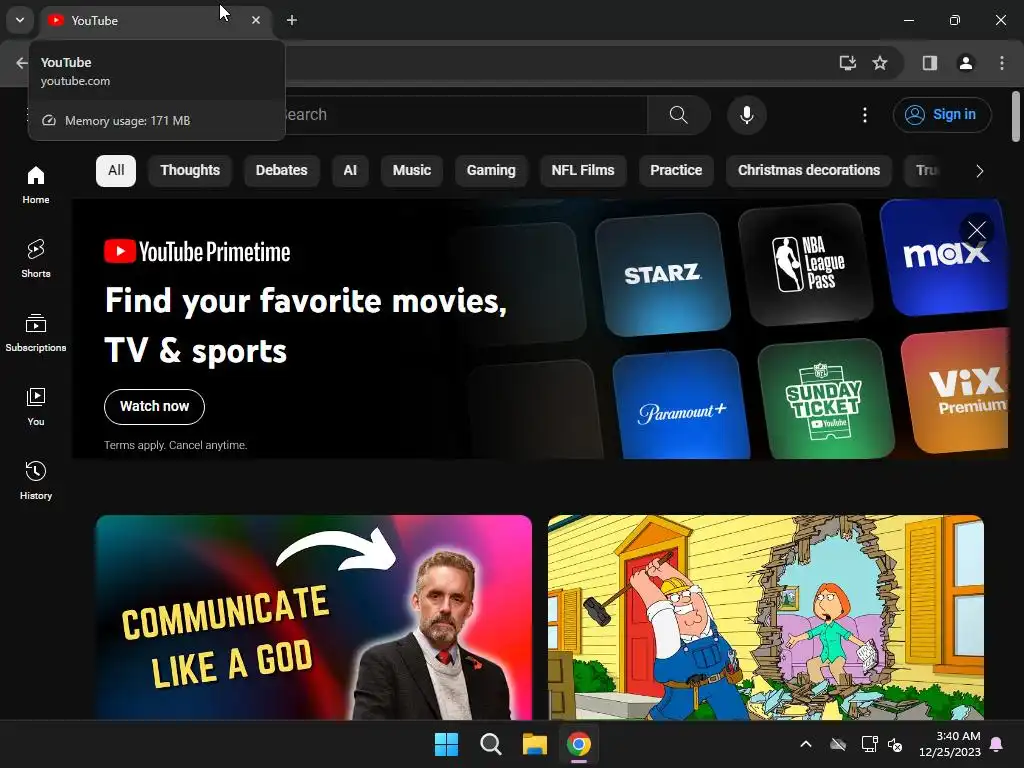Select the Thoughts filter chip
This screenshot has width=1024, height=768.
point(190,170)
